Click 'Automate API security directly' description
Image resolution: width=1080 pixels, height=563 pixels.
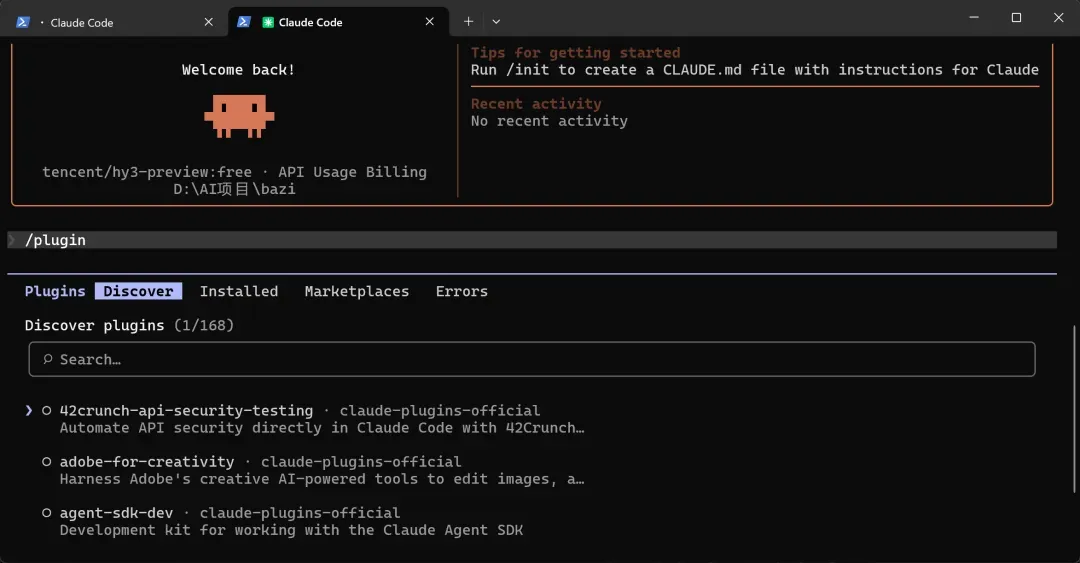click(x=322, y=428)
